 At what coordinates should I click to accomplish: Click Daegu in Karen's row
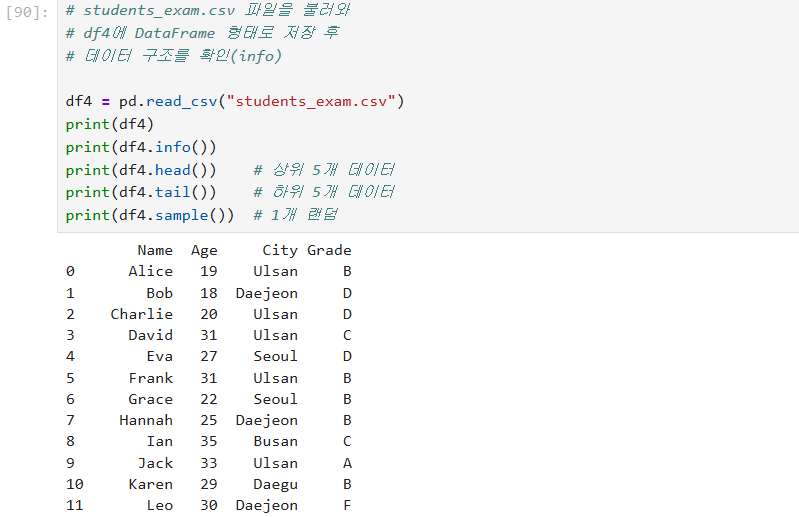pyautogui.click(x=275, y=485)
